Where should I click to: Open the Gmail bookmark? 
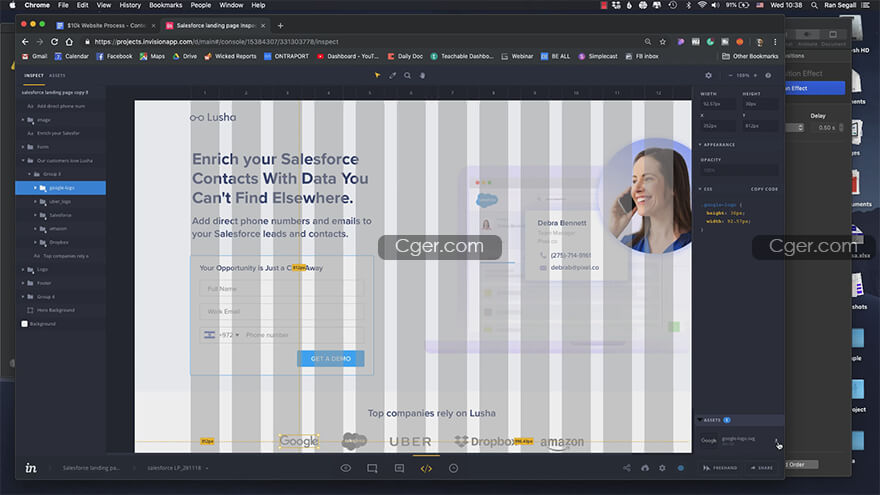point(34,56)
